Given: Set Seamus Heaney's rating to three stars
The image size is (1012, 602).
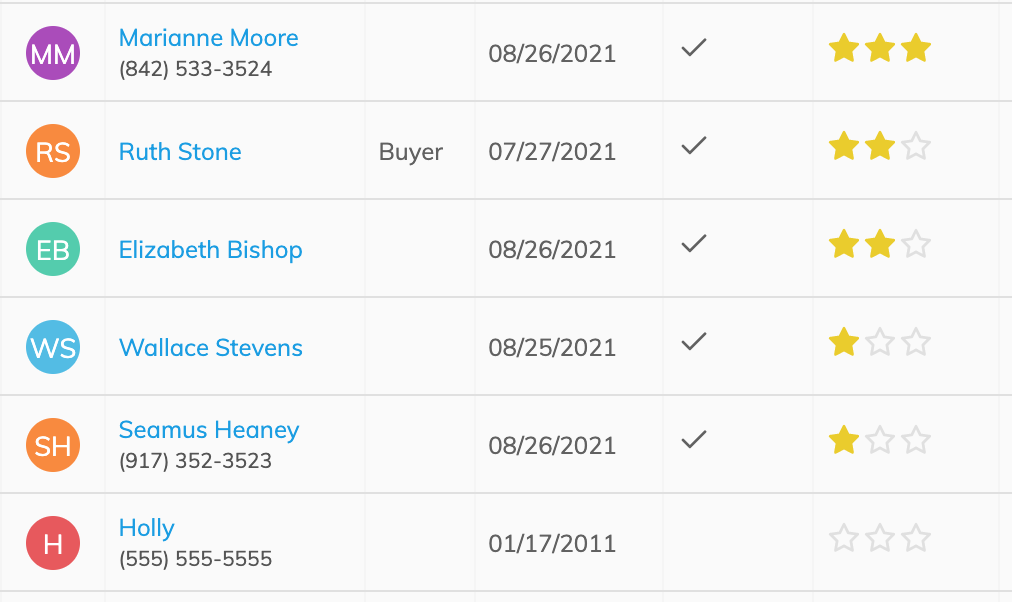Looking at the screenshot, I should [916, 441].
